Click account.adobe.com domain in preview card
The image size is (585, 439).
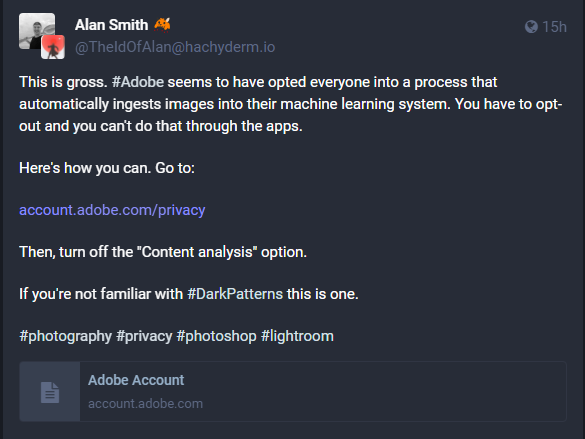pyautogui.click(x=146, y=404)
